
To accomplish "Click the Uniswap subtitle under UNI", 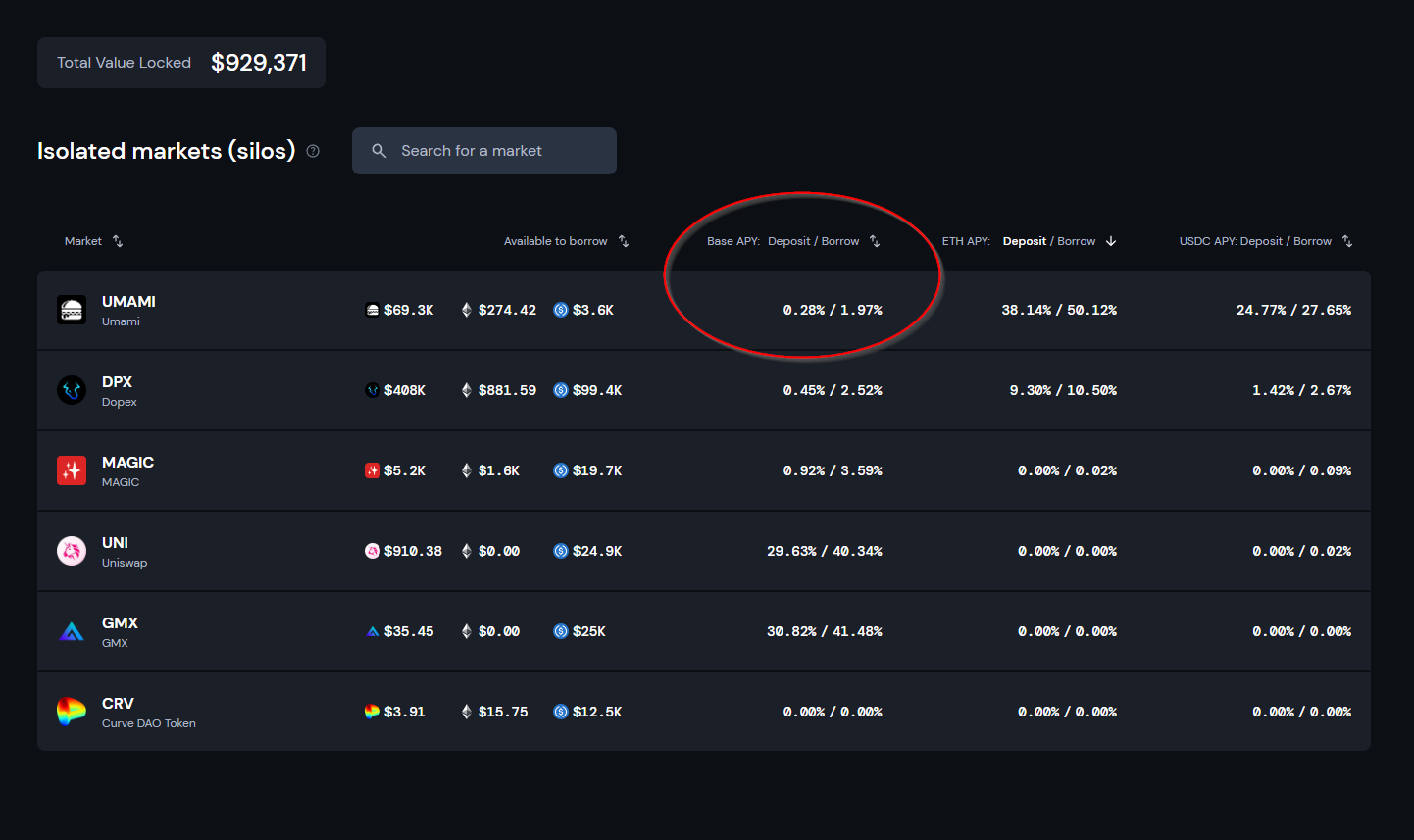I will pos(125,563).
